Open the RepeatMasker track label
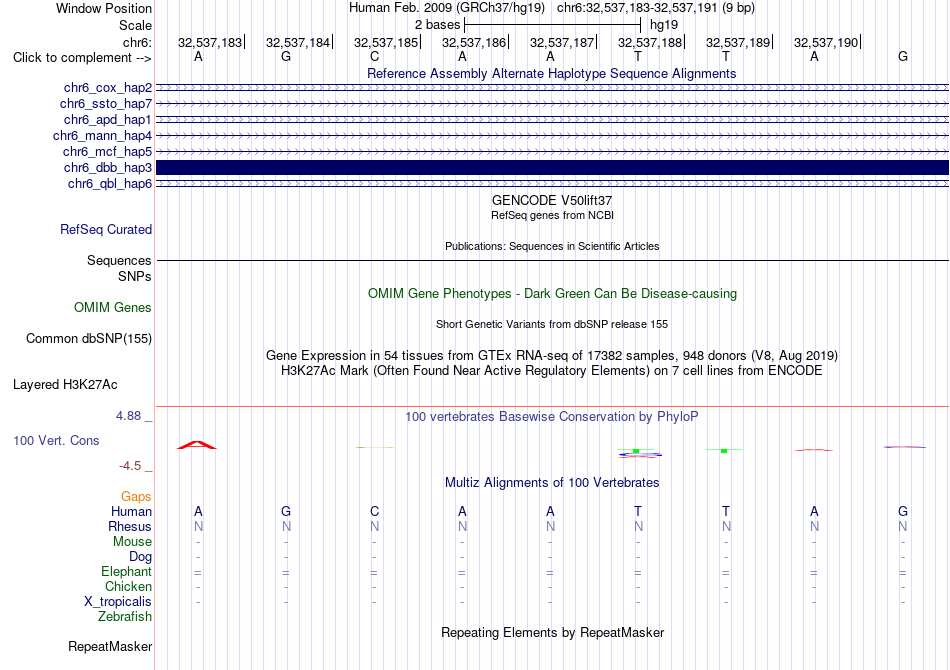This screenshot has width=950, height=670. [110, 647]
